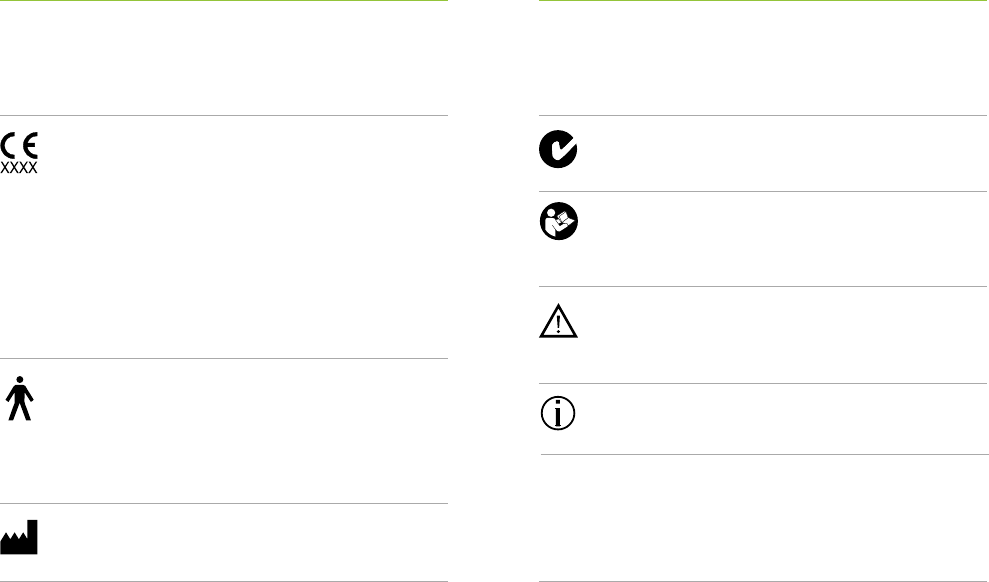Screen dimensions: 989x582
Task: Click the divider line below the factory symbol
Action: point(224,581)
